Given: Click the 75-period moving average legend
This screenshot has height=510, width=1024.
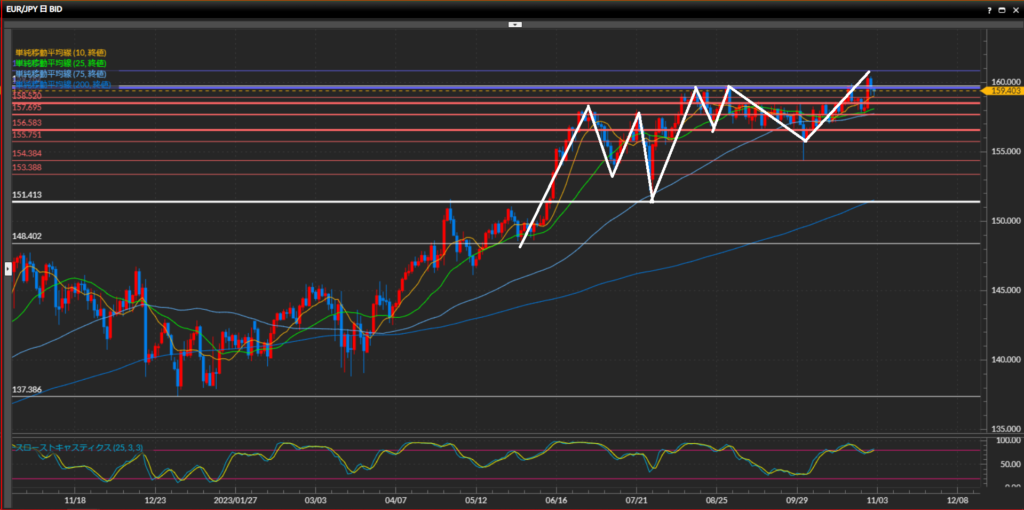Looking at the screenshot, I should (60, 74).
